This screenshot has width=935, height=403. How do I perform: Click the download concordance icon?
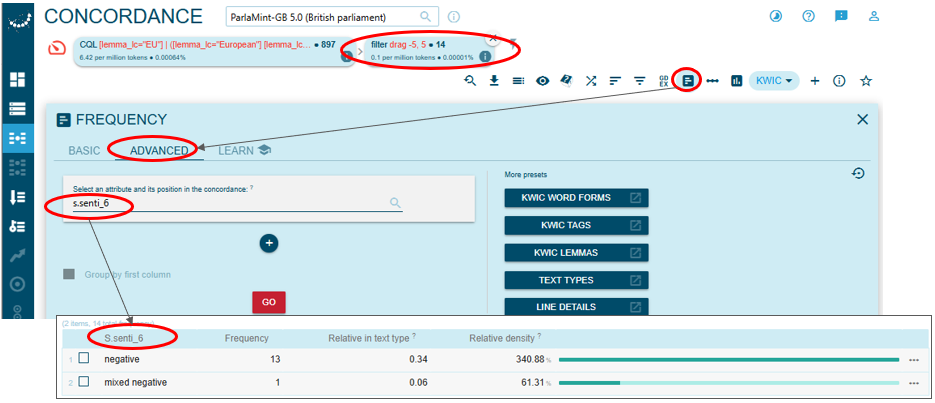click(x=494, y=81)
